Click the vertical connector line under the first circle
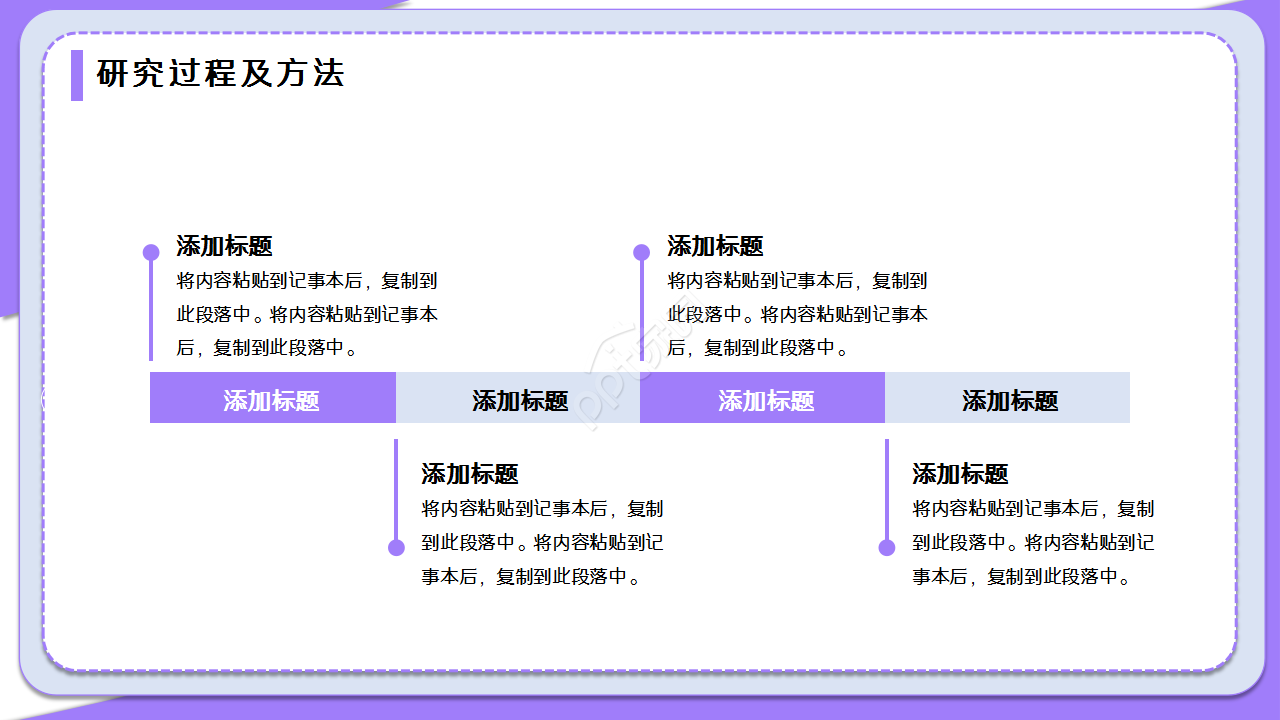Image resolution: width=1280 pixels, height=720 pixels. 150,310
